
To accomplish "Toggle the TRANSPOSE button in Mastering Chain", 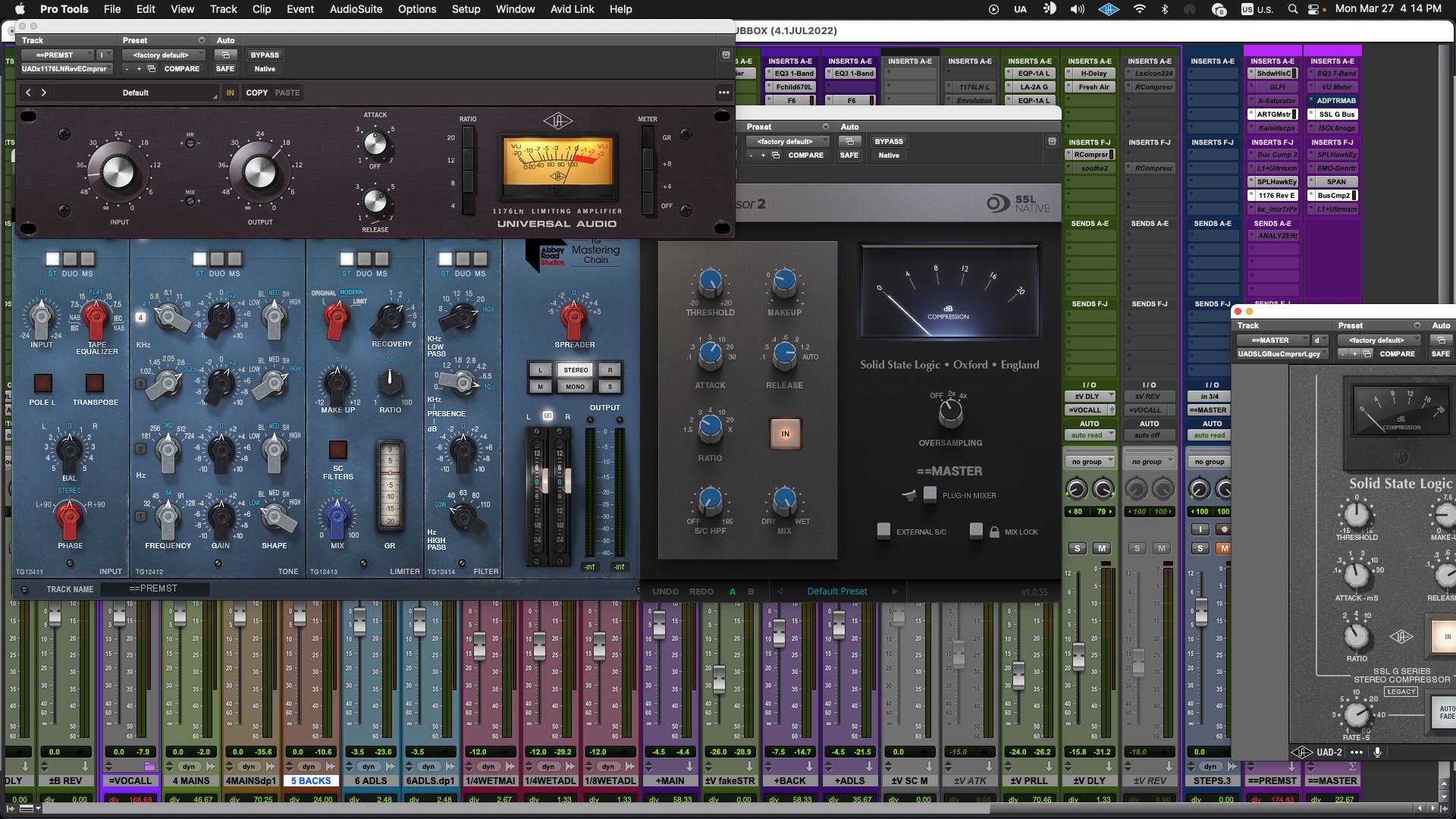I will point(95,382).
